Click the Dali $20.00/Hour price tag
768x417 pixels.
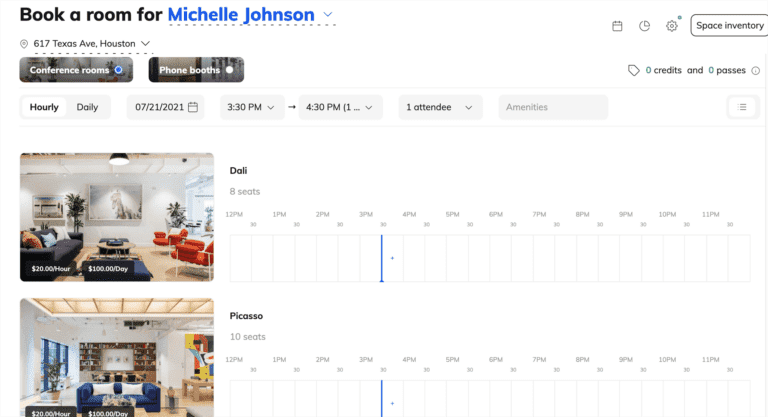click(x=50, y=269)
